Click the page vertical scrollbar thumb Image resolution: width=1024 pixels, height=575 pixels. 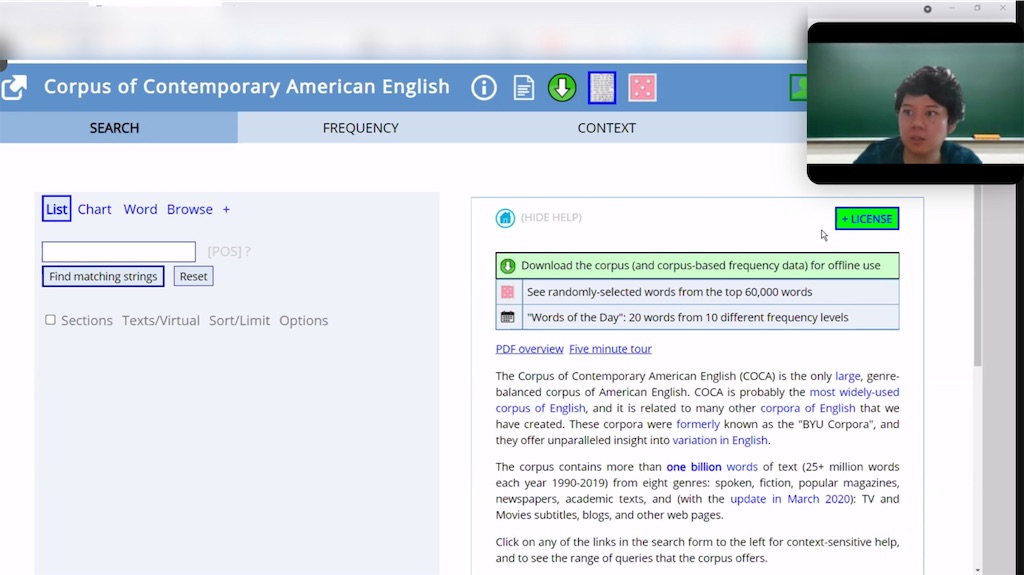[977, 274]
